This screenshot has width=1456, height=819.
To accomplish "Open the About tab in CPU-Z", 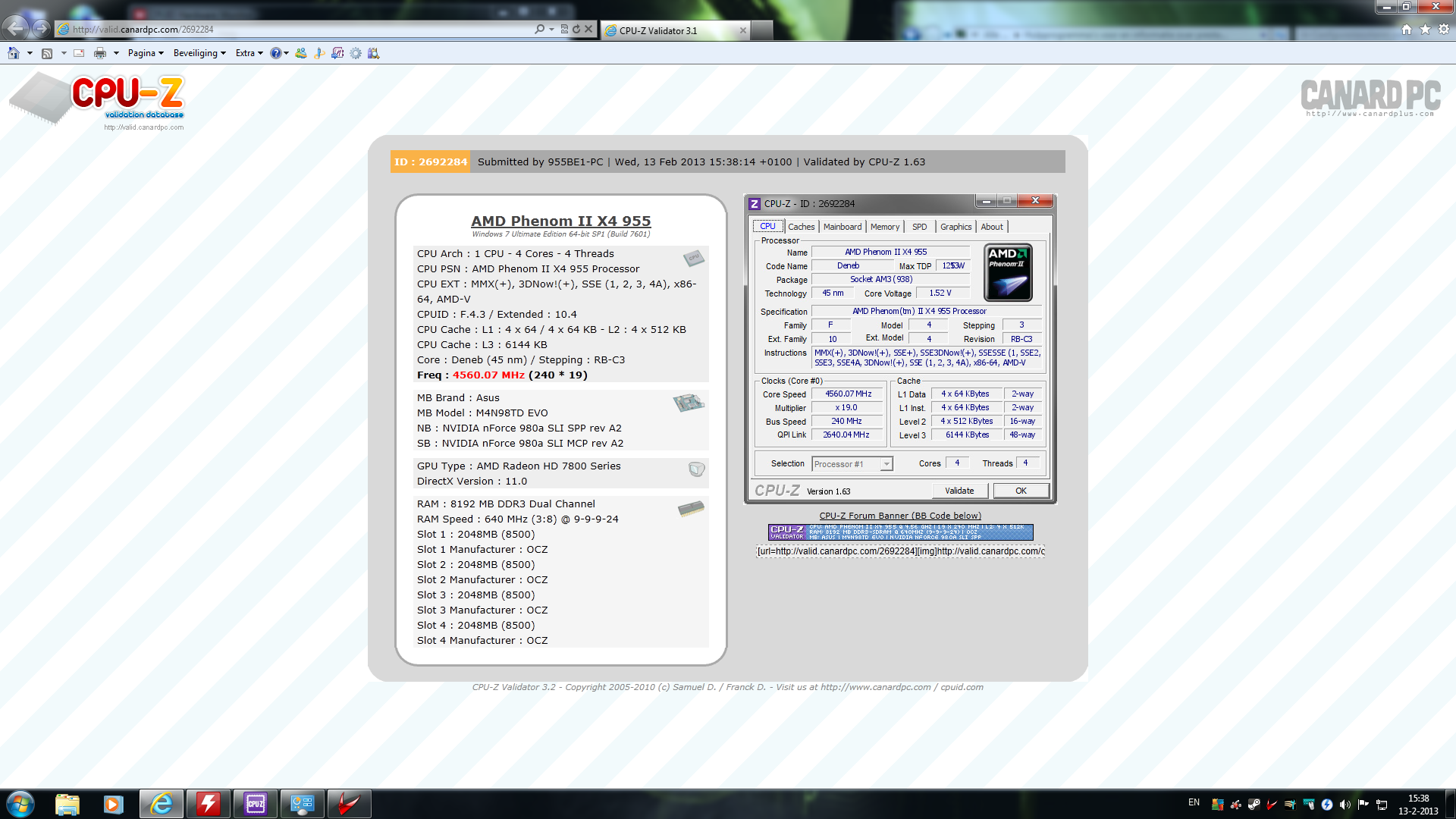I will (992, 227).
